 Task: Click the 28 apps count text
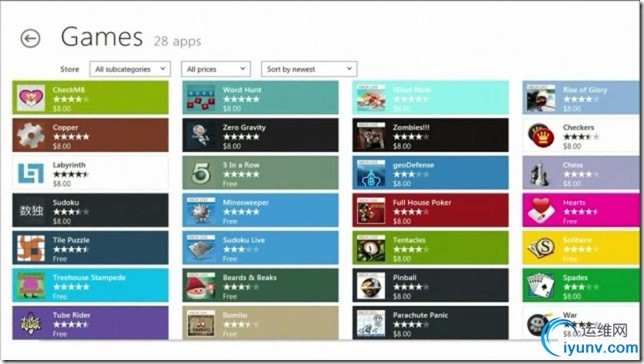click(x=177, y=41)
